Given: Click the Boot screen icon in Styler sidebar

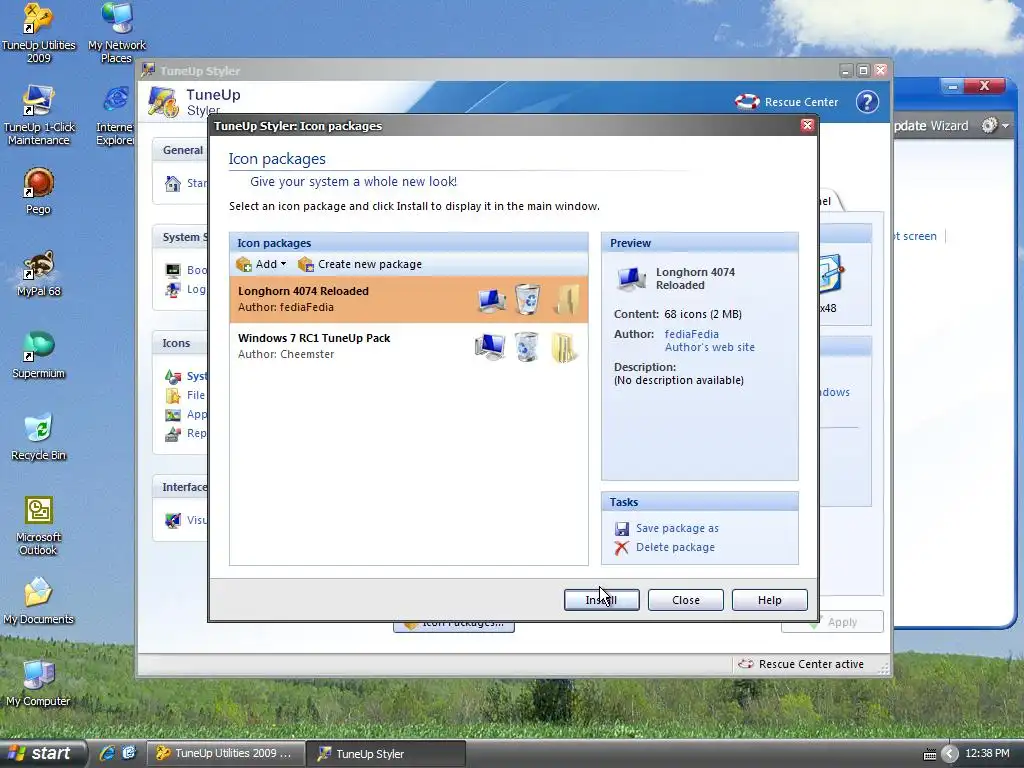Looking at the screenshot, I should 172,270.
